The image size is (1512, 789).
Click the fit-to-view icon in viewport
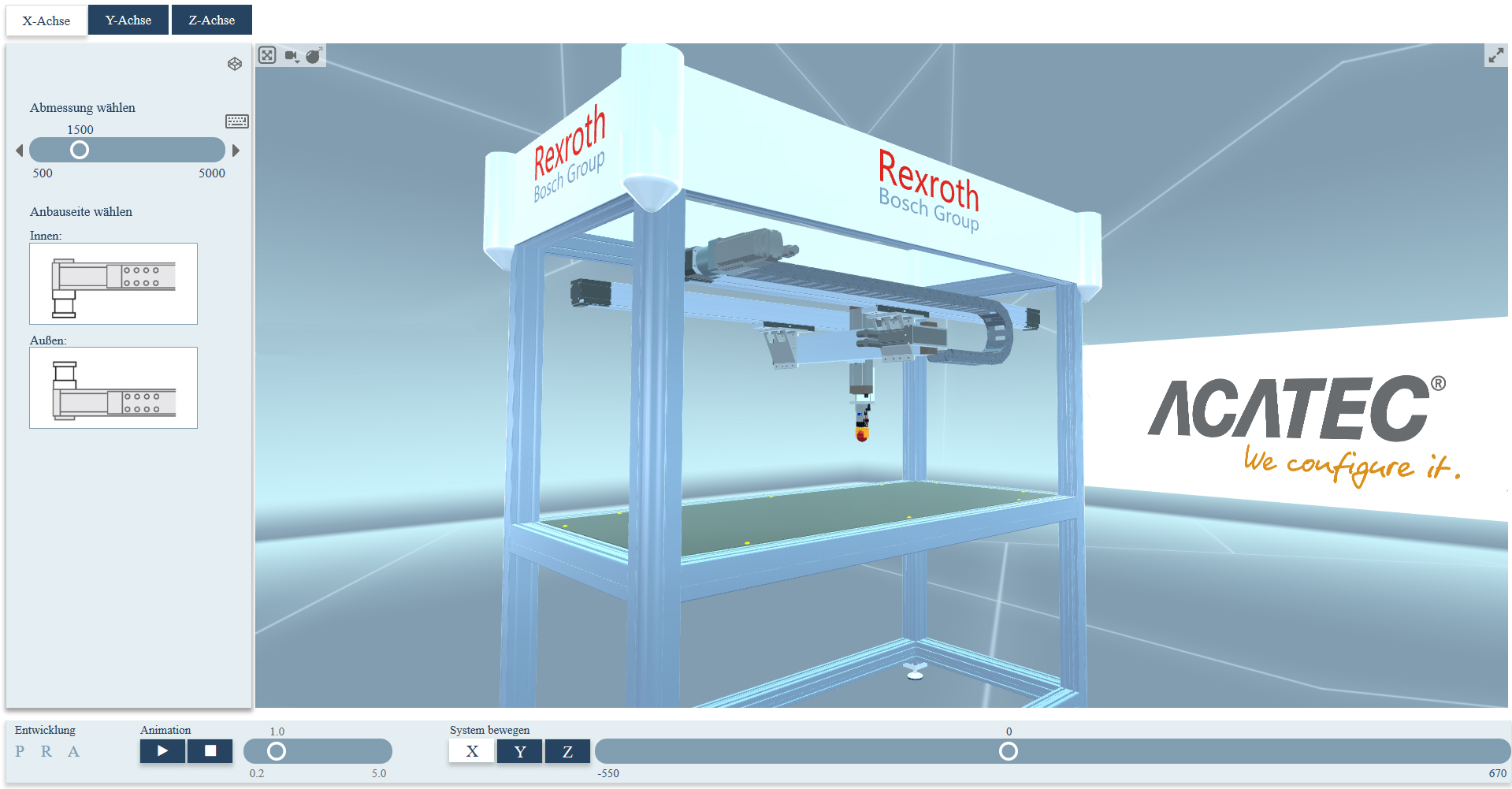pos(267,55)
